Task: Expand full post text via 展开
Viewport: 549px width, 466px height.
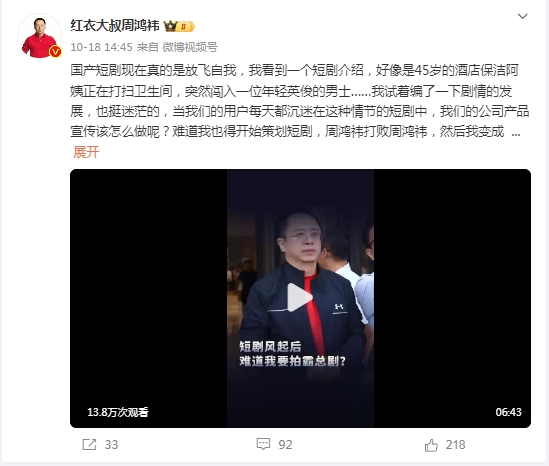Action: pyautogui.click(x=86, y=152)
